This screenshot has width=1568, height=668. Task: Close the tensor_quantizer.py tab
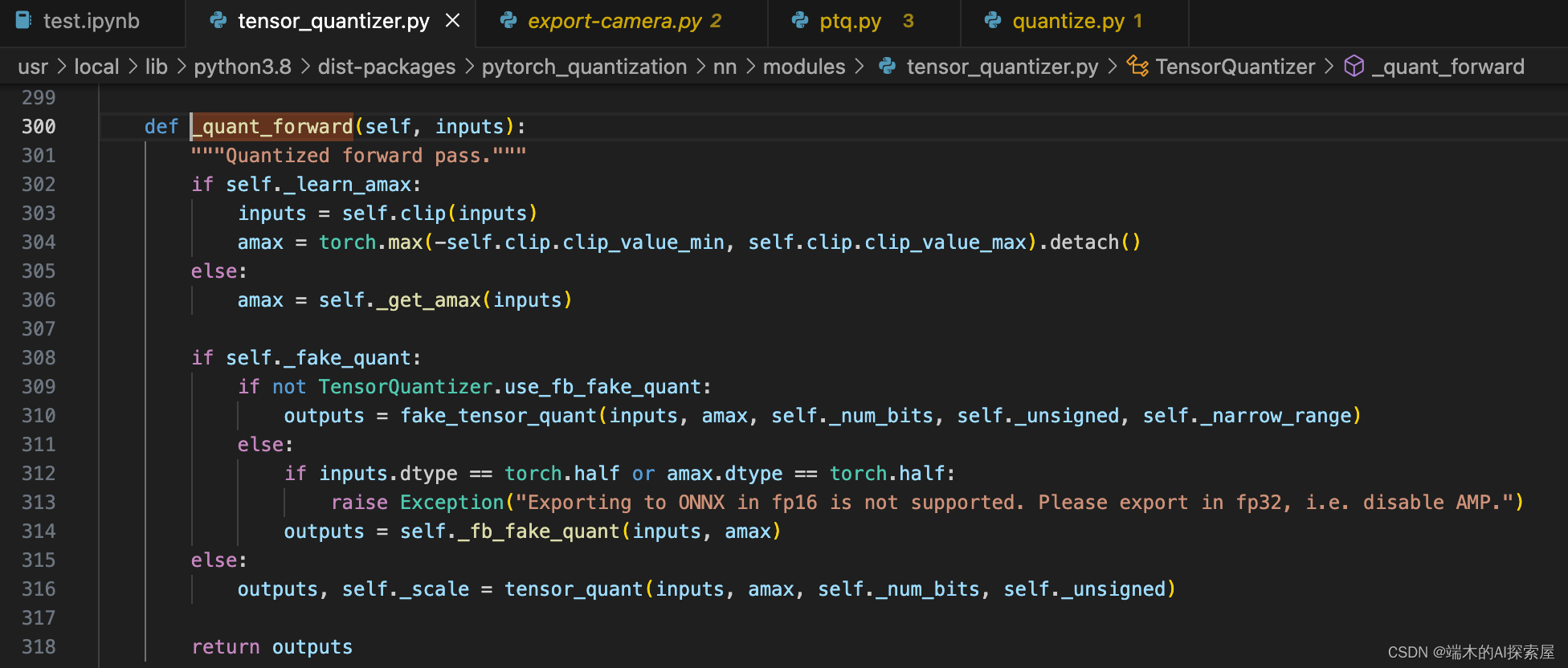click(453, 20)
